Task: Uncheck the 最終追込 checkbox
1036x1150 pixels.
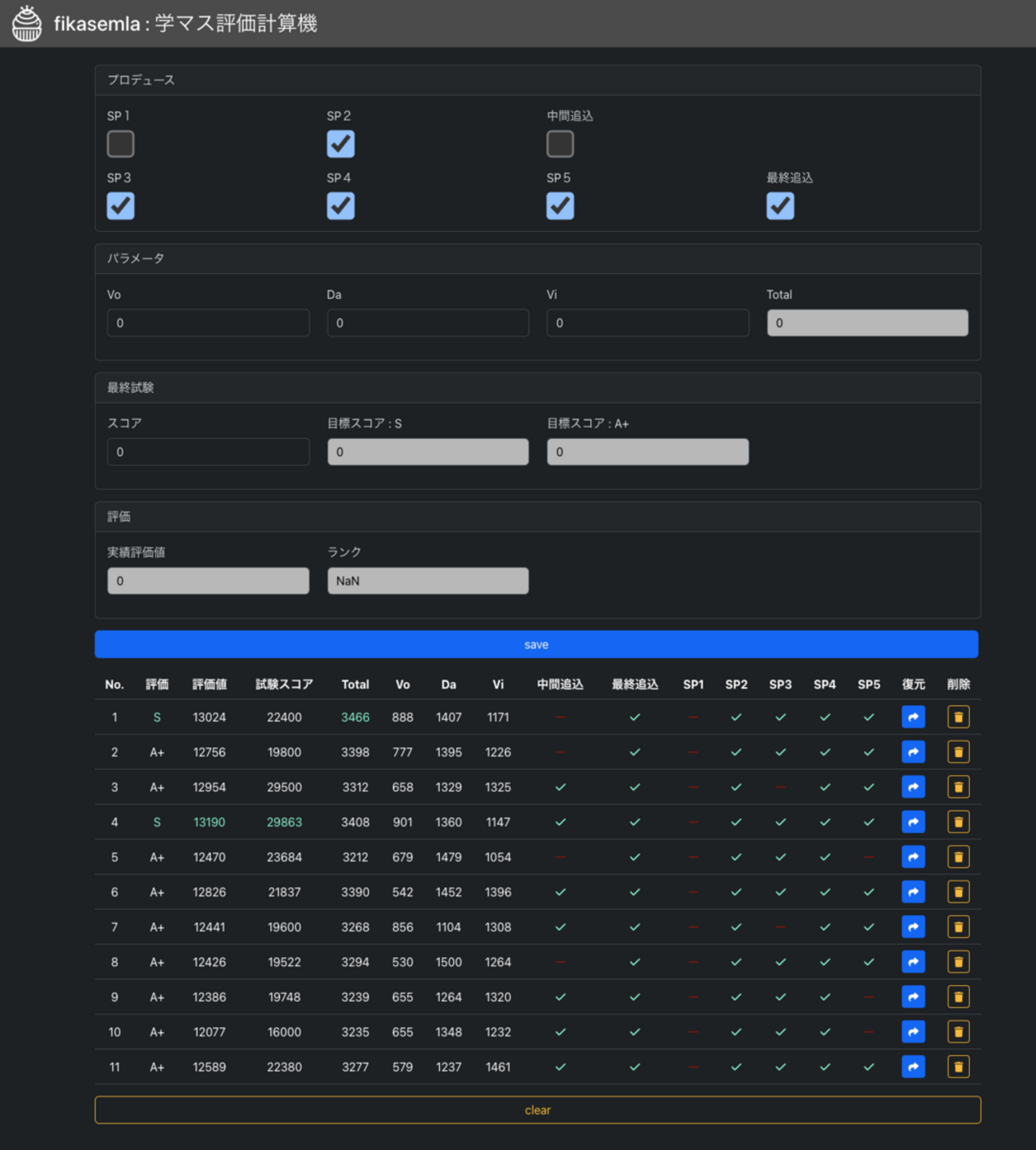Action: 779,206
